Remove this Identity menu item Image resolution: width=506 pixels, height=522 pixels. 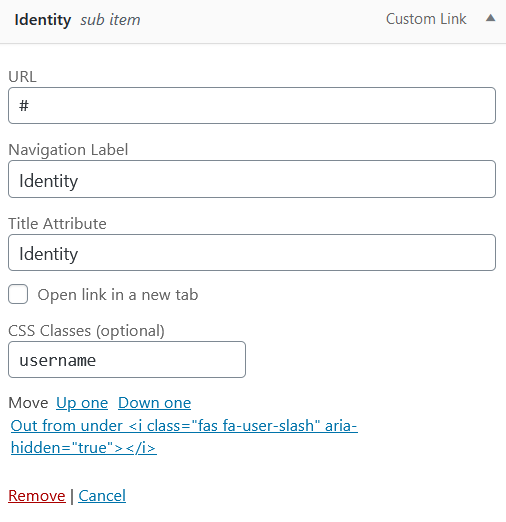37,496
